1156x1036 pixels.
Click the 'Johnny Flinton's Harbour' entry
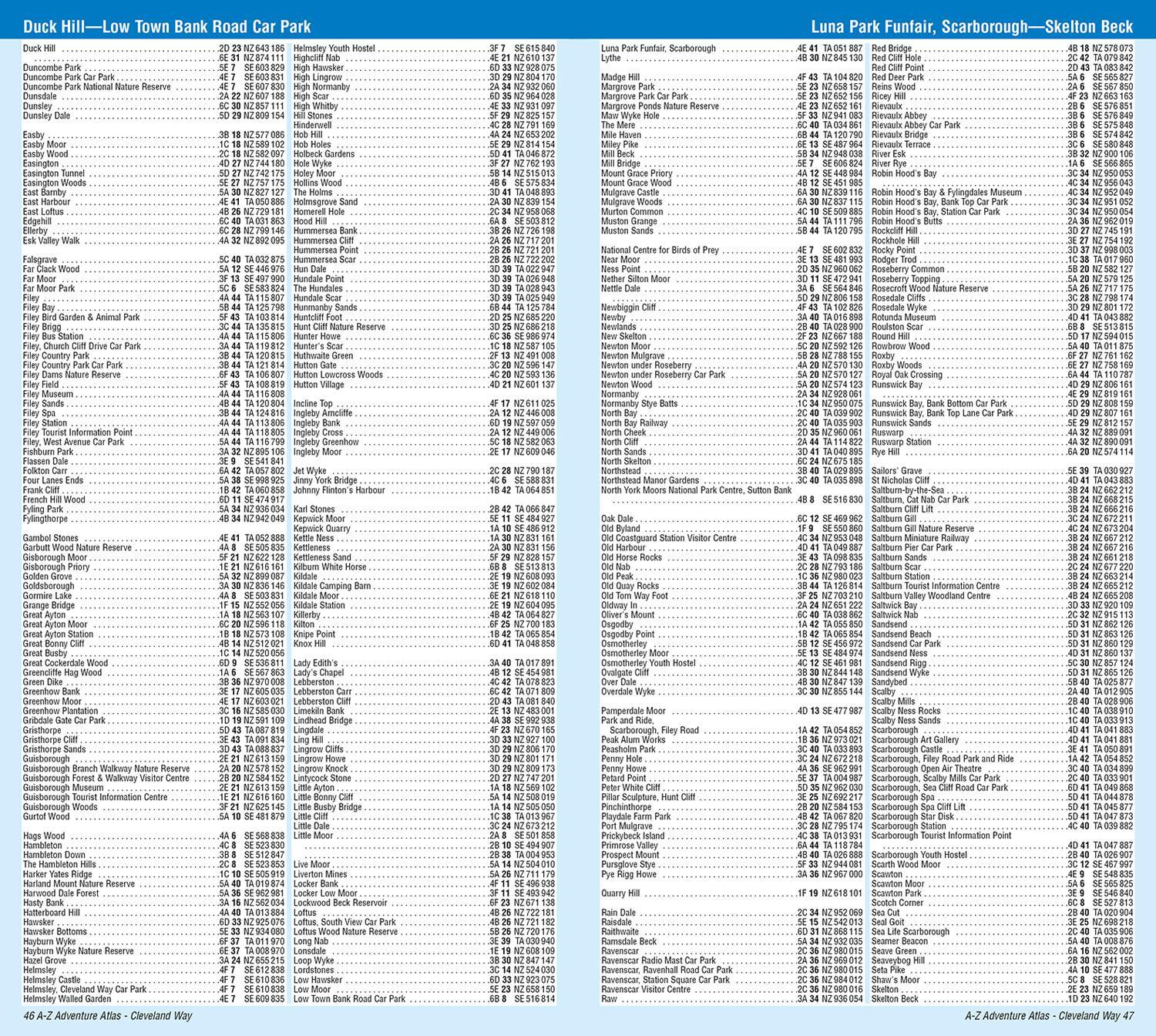point(424,489)
